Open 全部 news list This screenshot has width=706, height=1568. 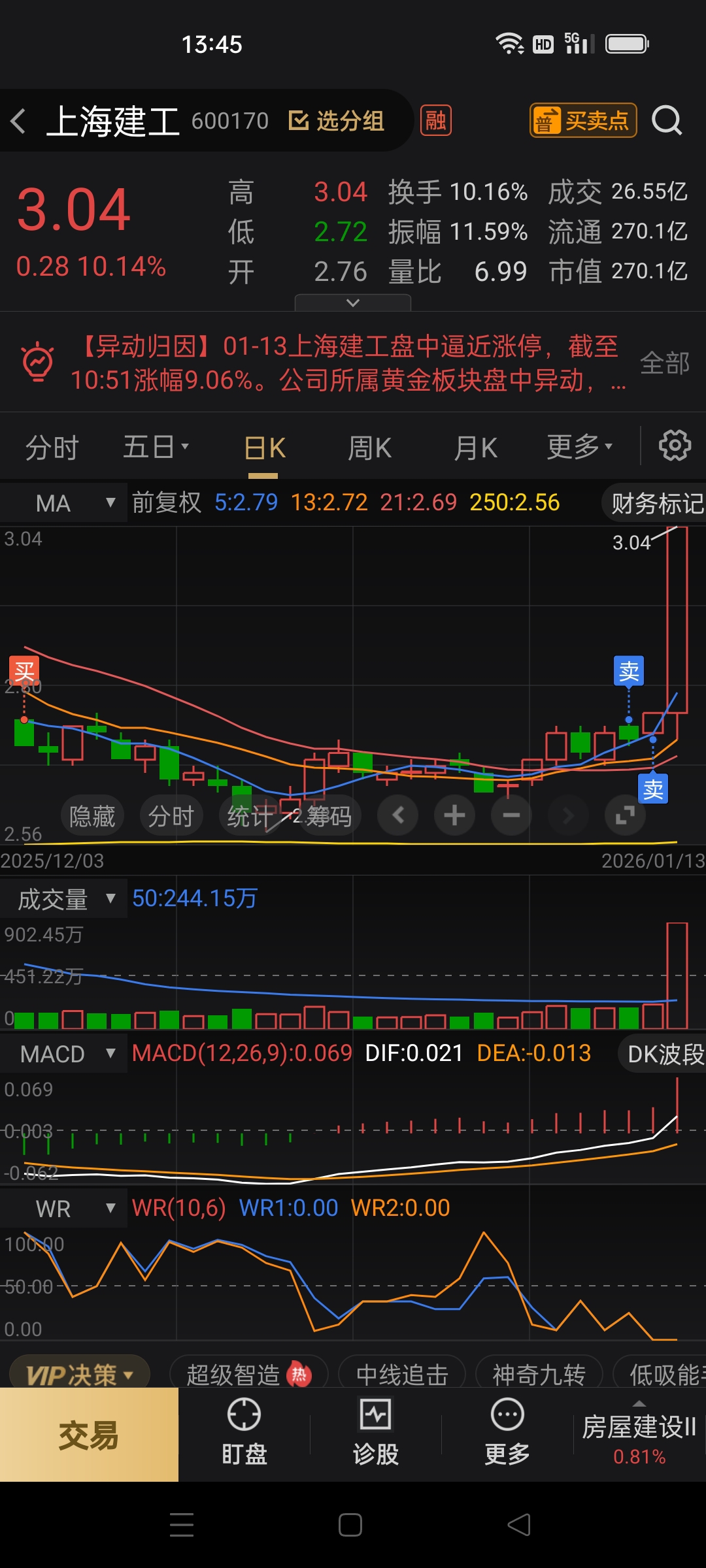coord(665,363)
